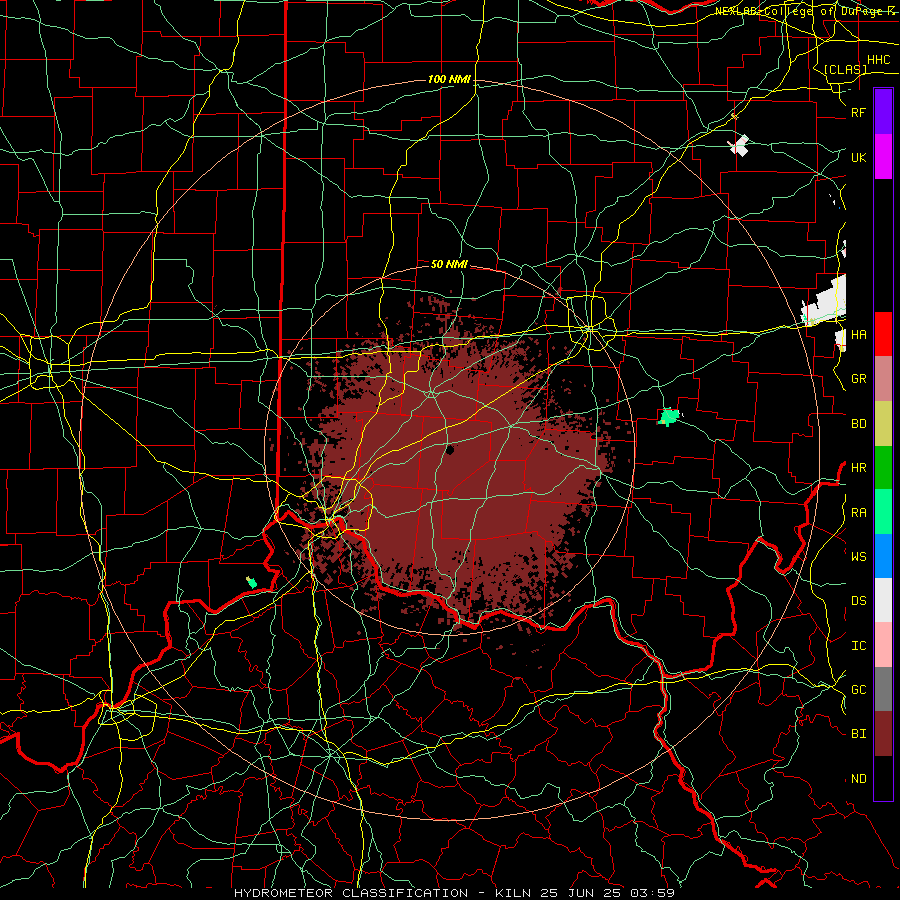The image size is (900, 900).
Task: Click the GC gray legend swatch
Action: click(883, 689)
